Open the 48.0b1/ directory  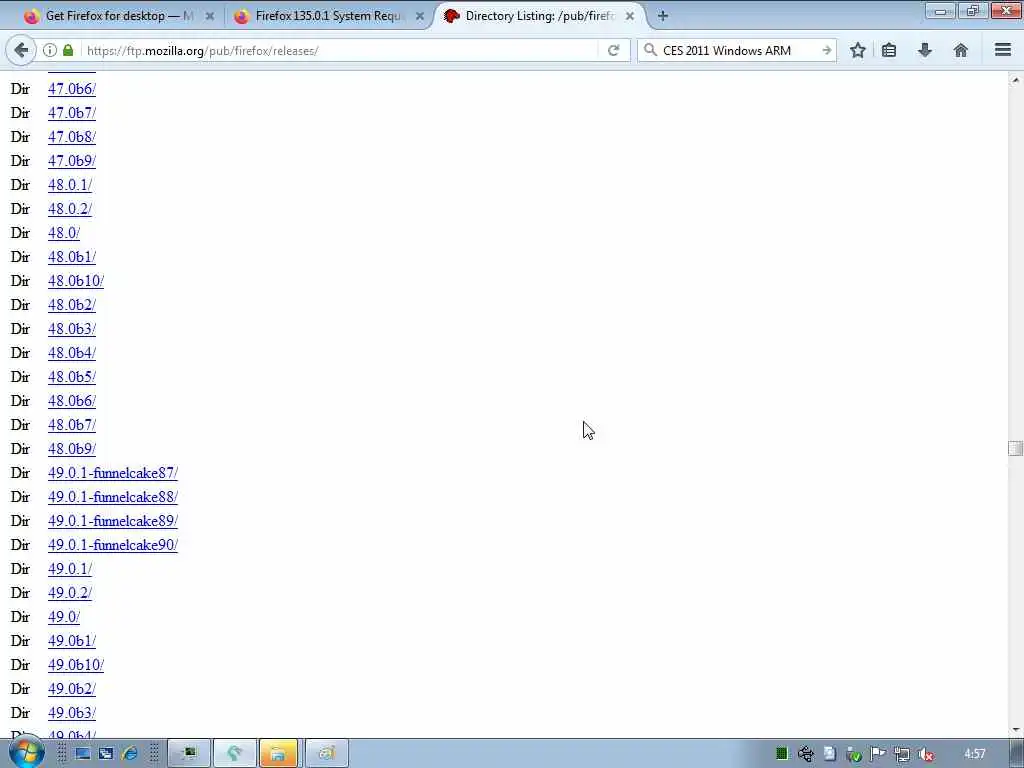tap(72, 257)
